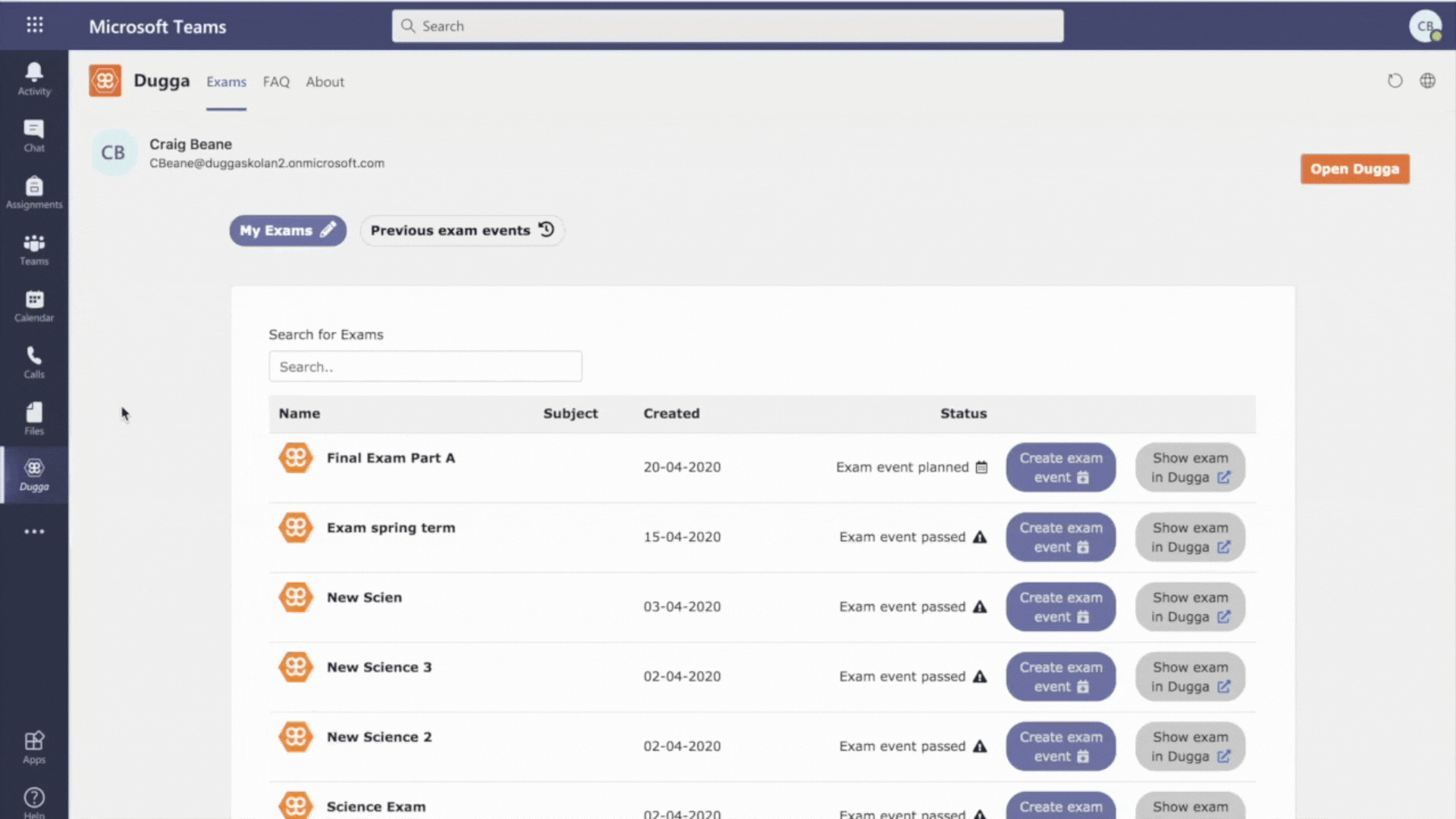Viewport: 1456px width, 819px height.
Task: Go to Assignments in the sidebar
Action: coord(34,192)
